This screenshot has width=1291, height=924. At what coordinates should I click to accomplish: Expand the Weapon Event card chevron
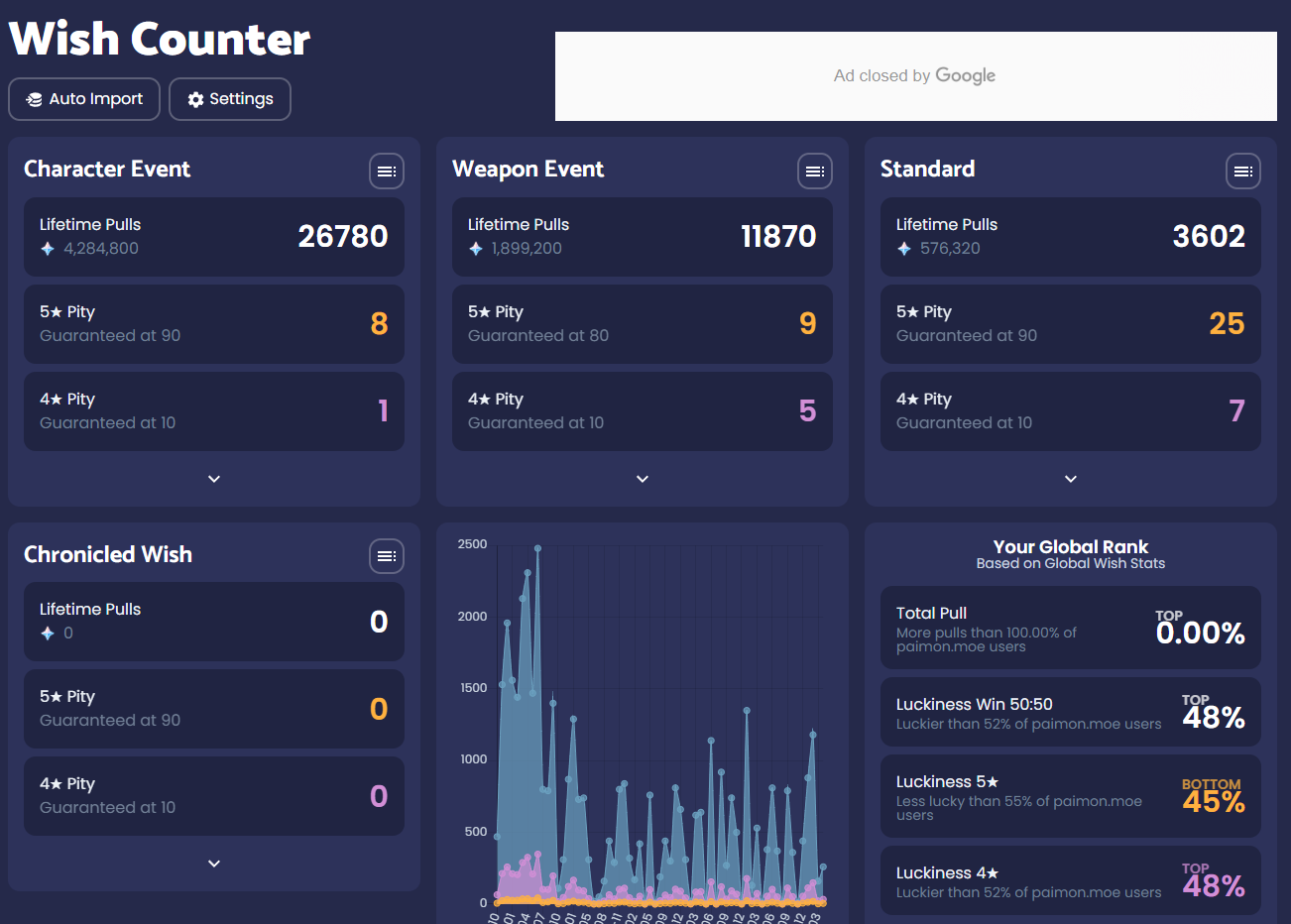pyautogui.click(x=643, y=479)
